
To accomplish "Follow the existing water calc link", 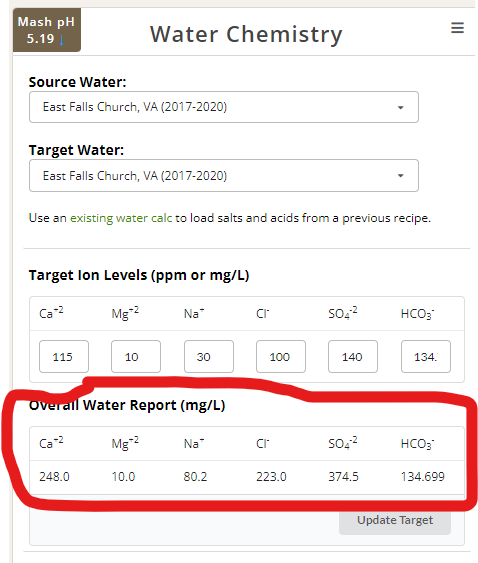I will (121, 218).
